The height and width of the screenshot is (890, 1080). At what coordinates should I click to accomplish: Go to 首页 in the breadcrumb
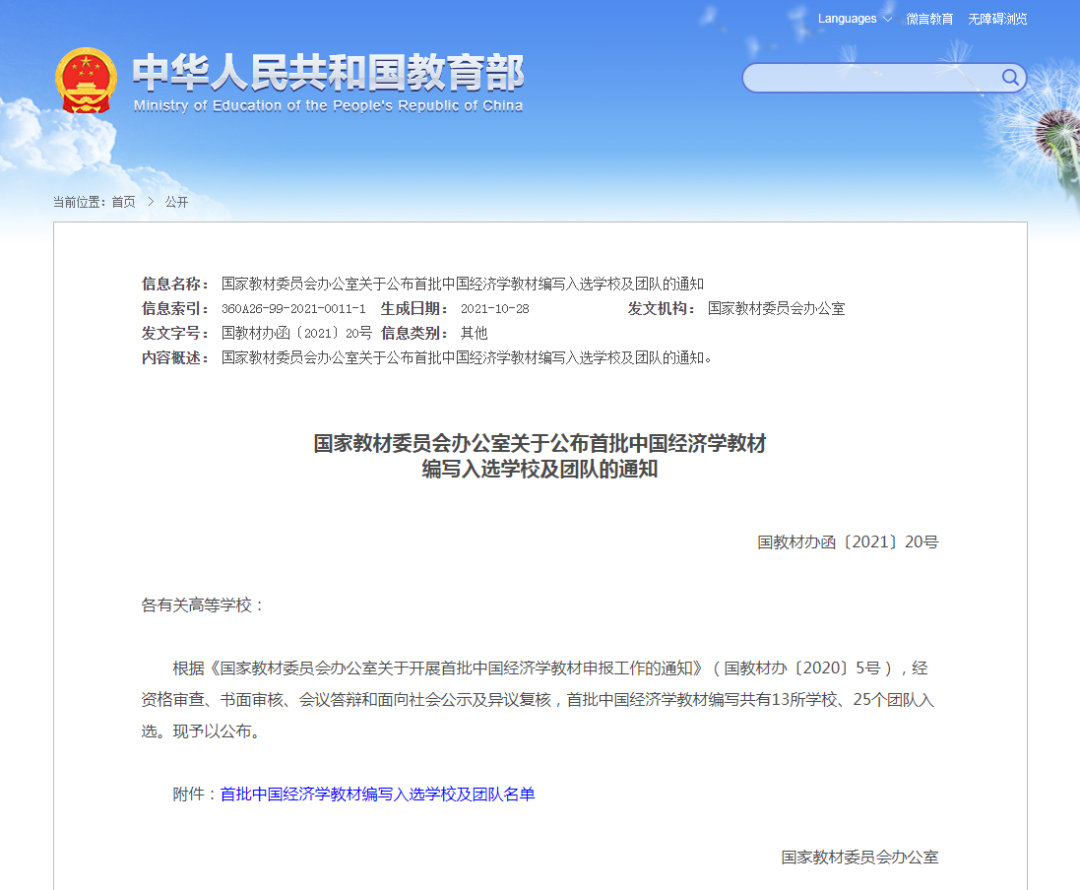pyautogui.click(x=123, y=202)
